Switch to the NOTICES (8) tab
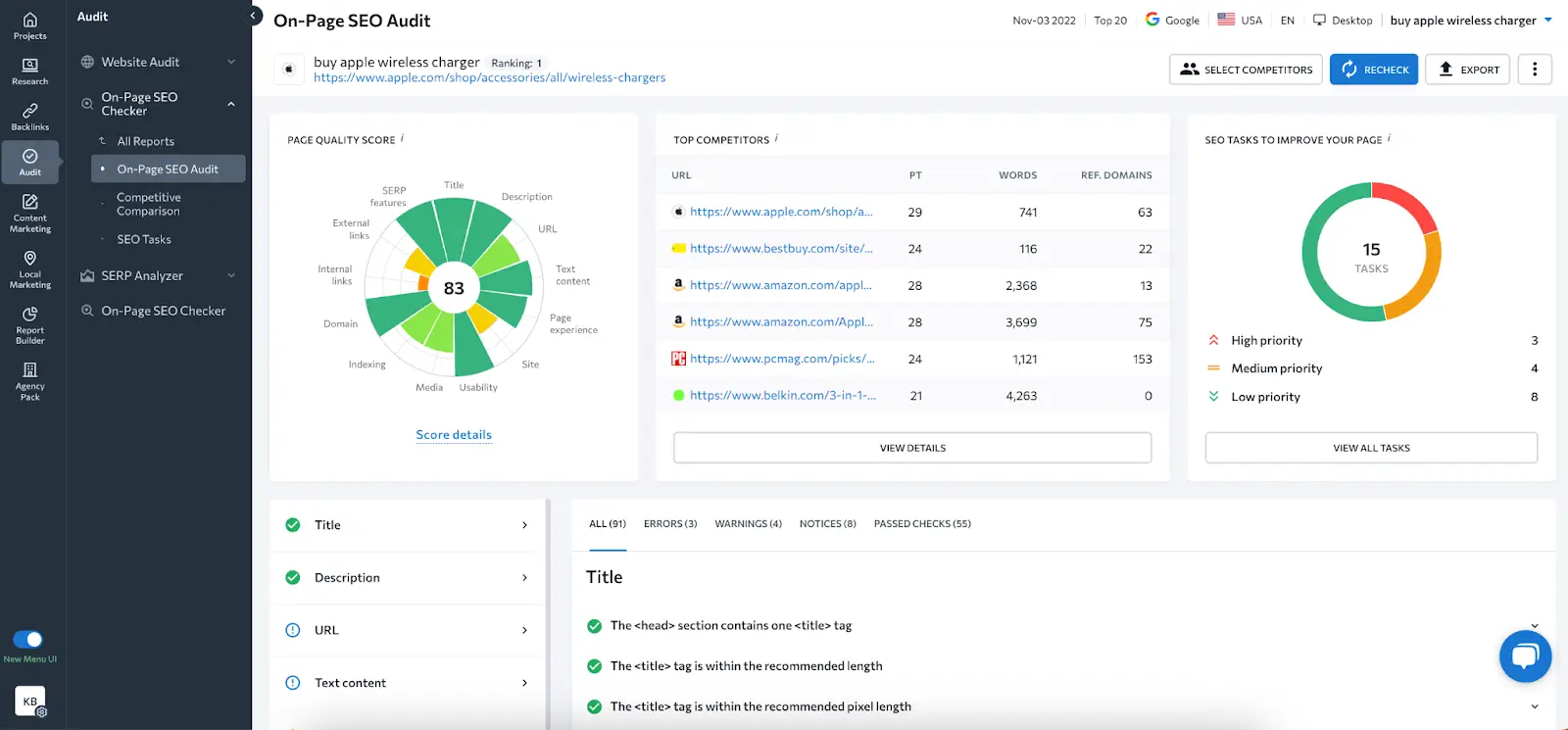 point(828,524)
